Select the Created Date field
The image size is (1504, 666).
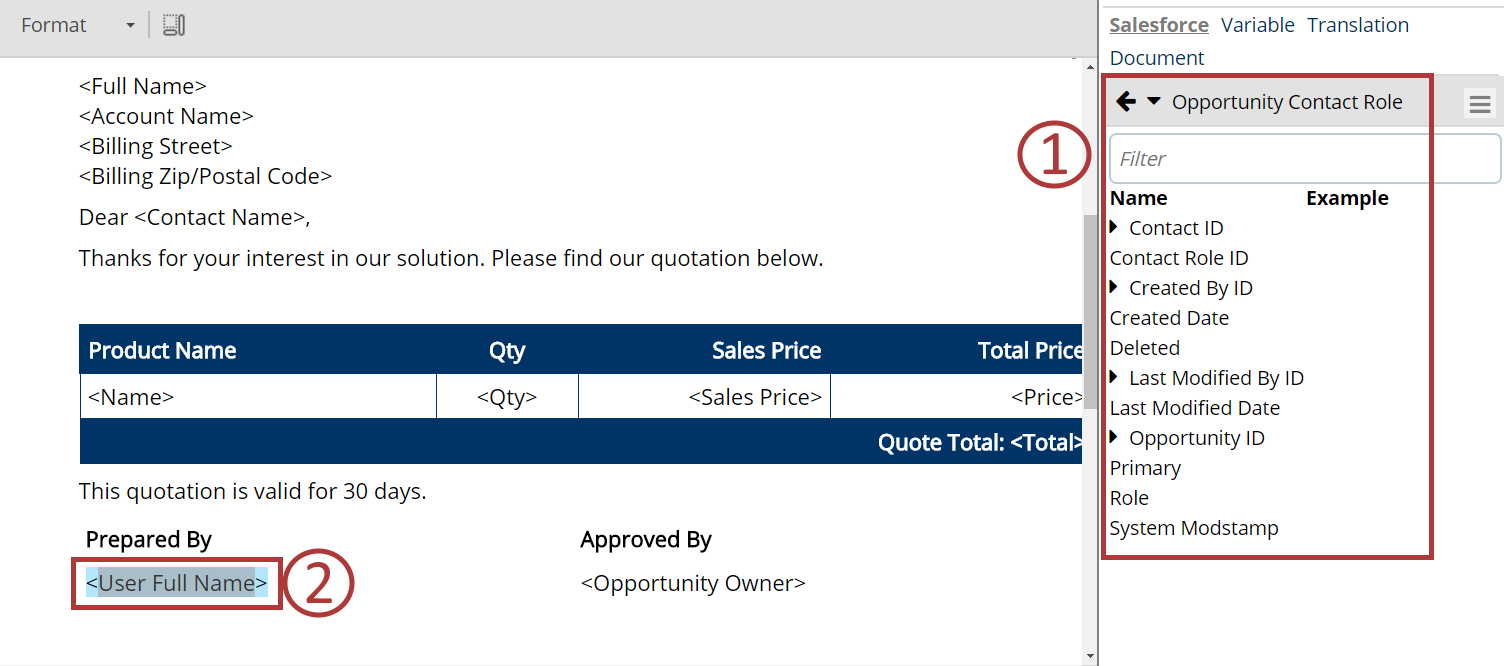pos(1168,317)
